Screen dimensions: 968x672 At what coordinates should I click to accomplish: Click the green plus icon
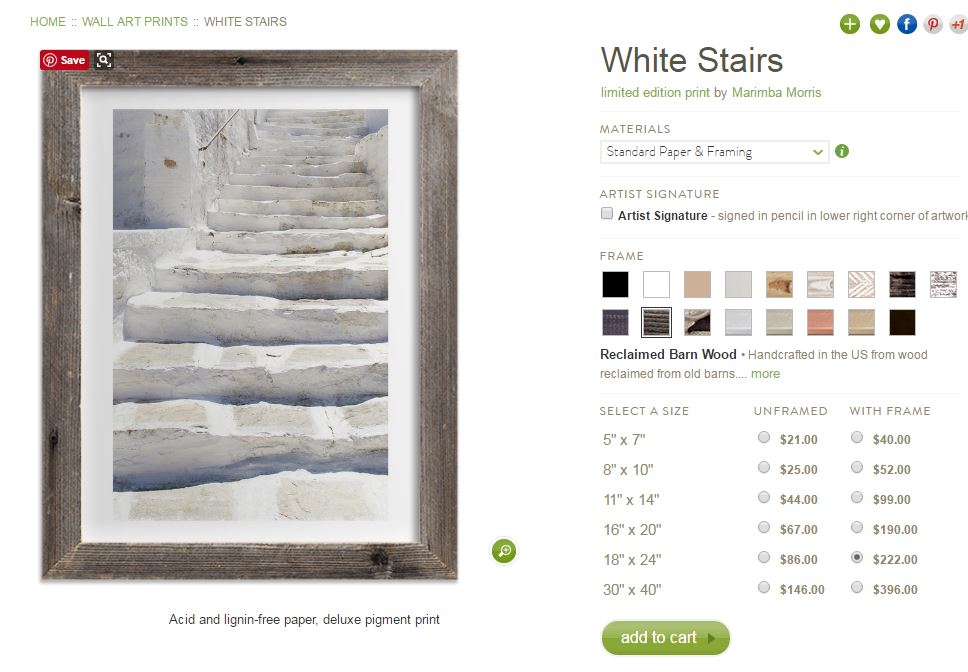pos(850,24)
